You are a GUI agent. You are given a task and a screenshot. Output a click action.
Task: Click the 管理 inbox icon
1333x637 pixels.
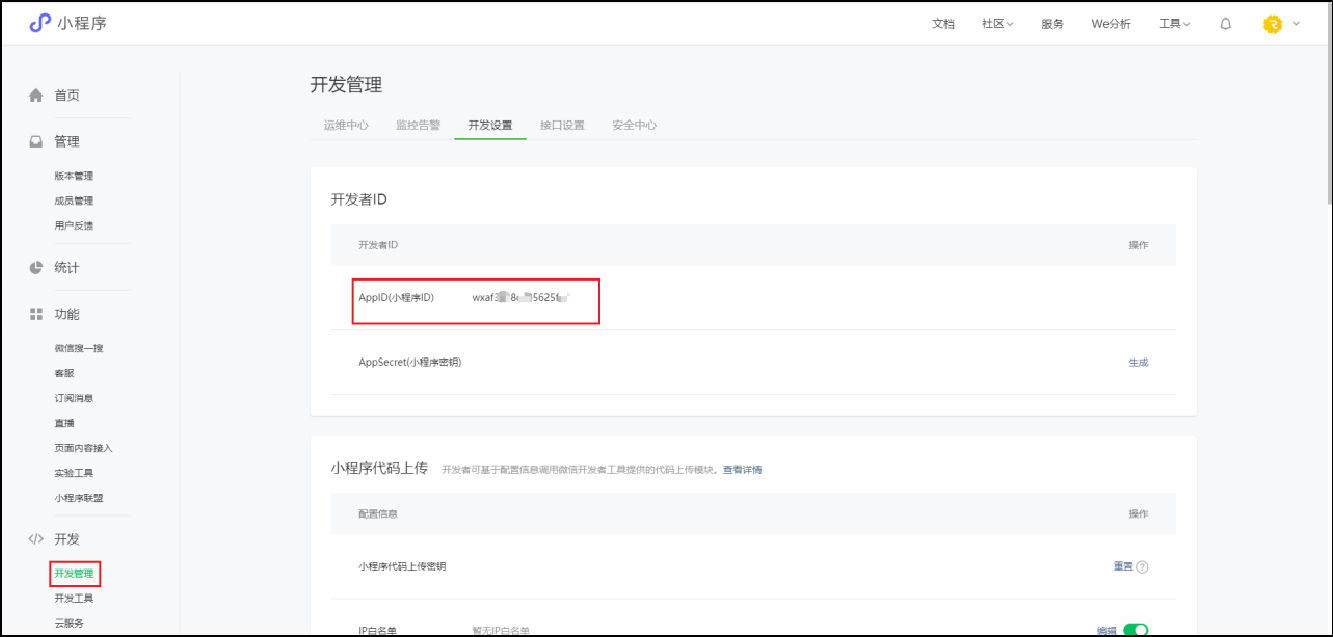point(36,142)
